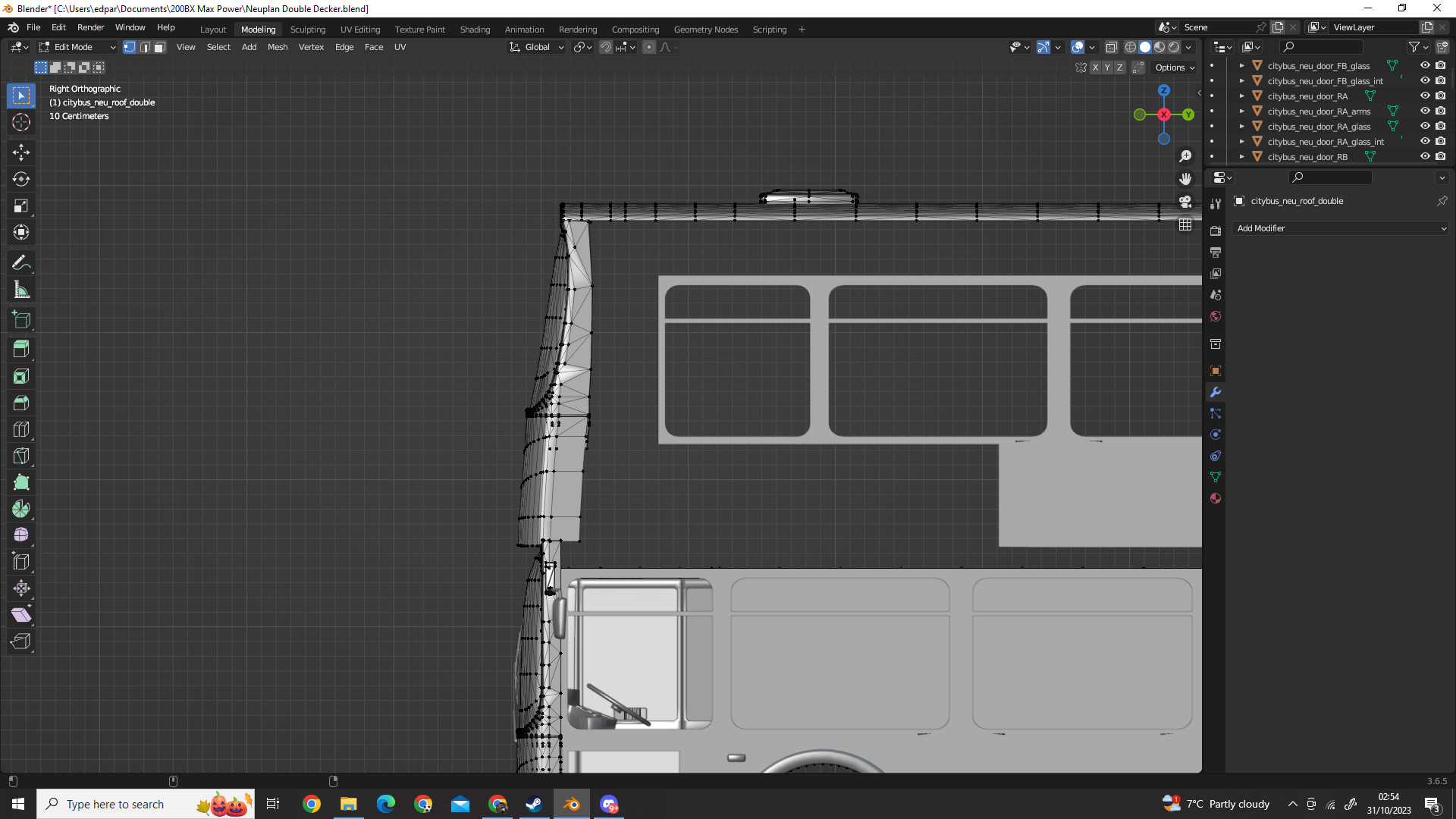Select the Measure tool

click(x=21, y=290)
